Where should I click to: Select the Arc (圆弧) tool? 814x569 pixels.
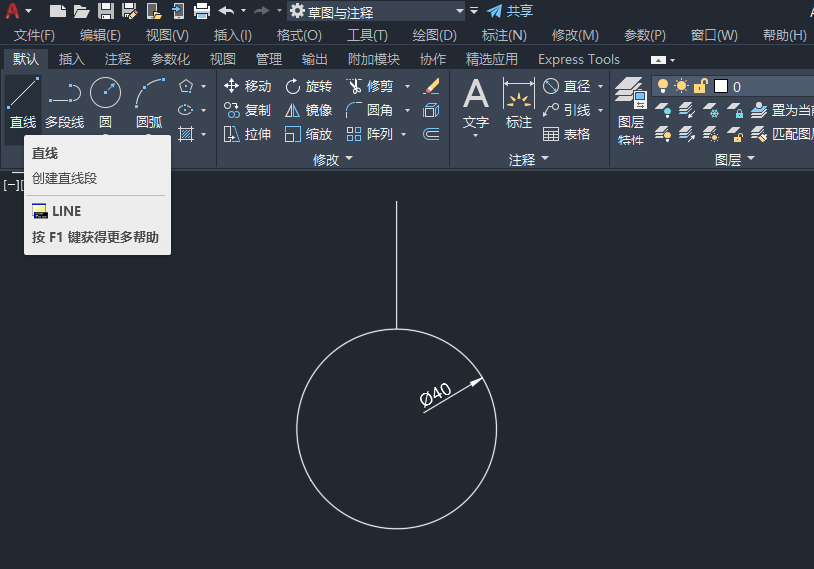150,103
